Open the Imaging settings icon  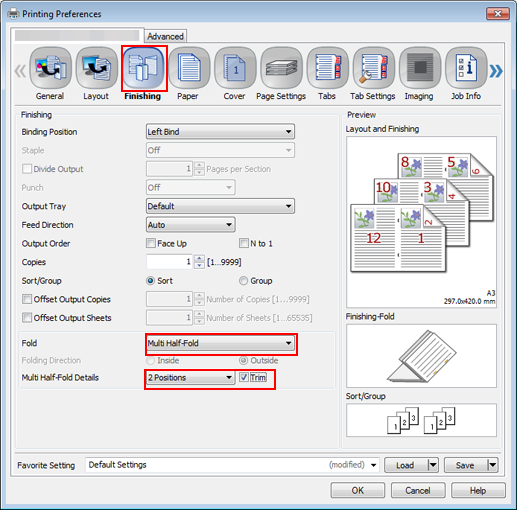(420, 68)
